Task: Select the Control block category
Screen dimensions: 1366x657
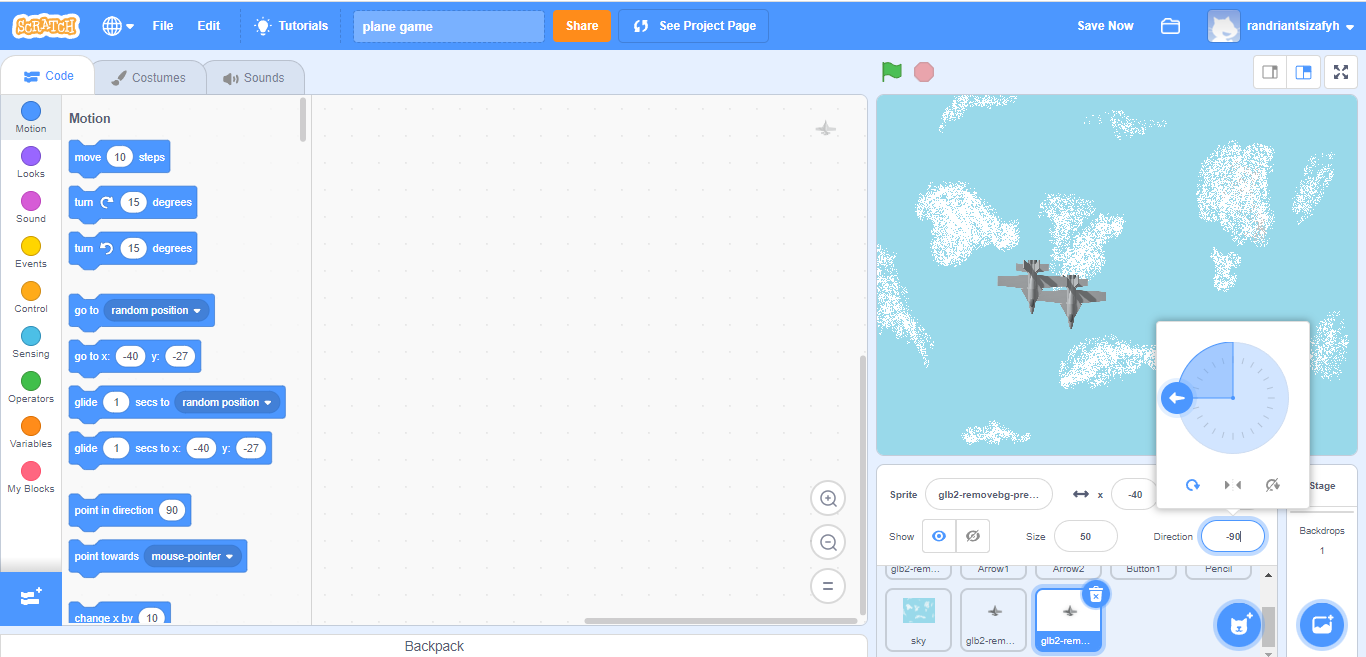Action: pyautogui.click(x=31, y=297)
